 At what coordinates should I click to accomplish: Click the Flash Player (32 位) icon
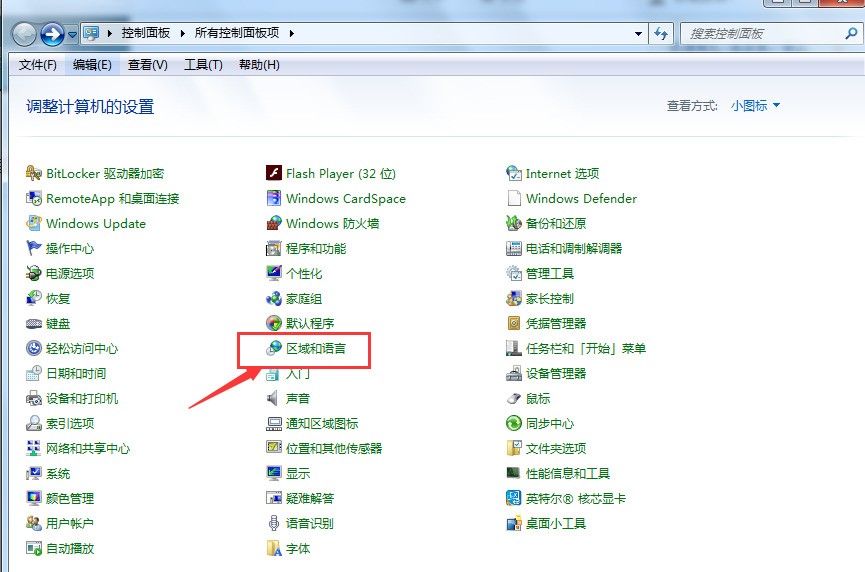(x=274, y=173)
